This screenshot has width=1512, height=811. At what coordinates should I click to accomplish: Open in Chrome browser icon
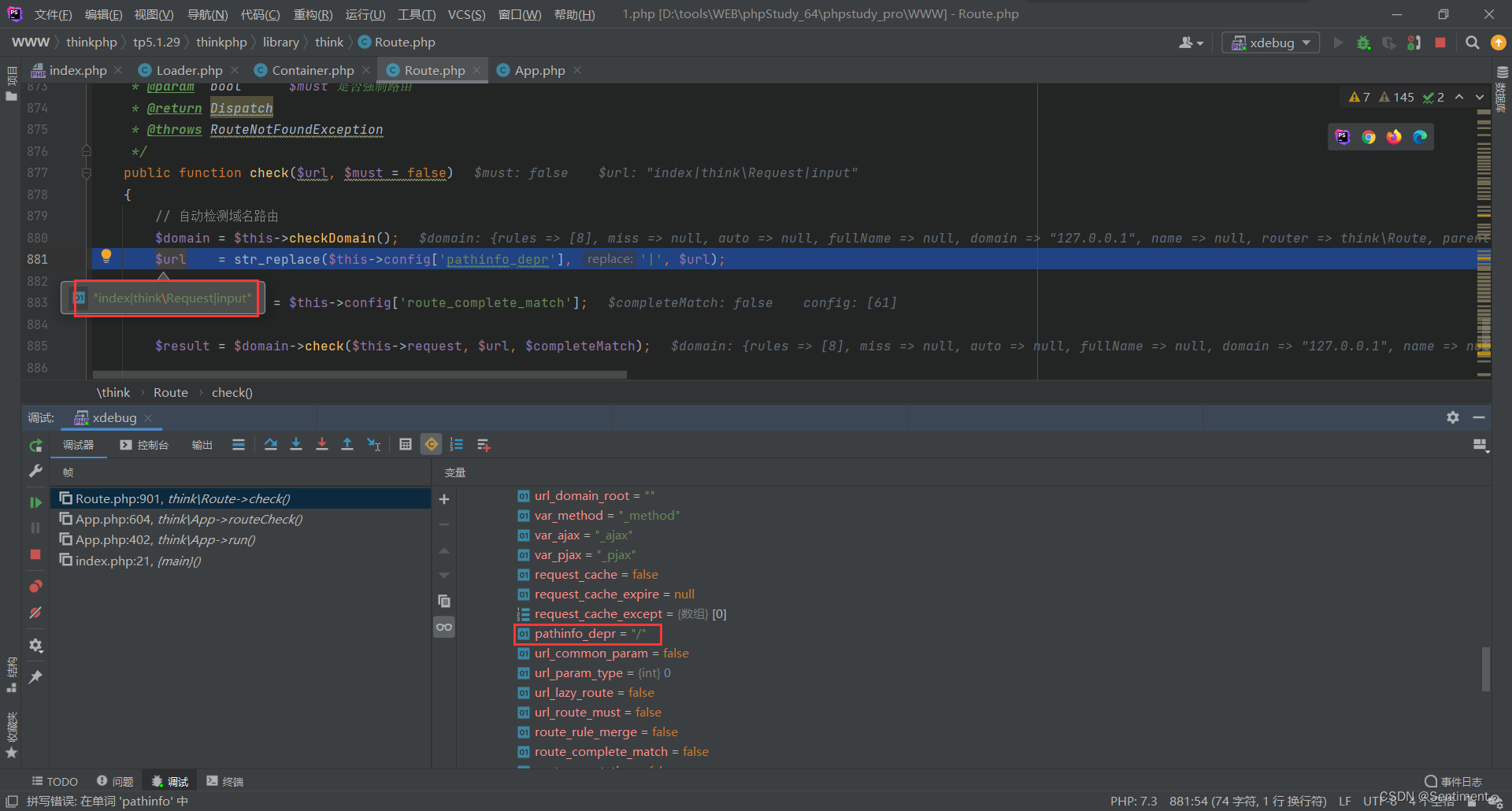tap(1369, 137)
